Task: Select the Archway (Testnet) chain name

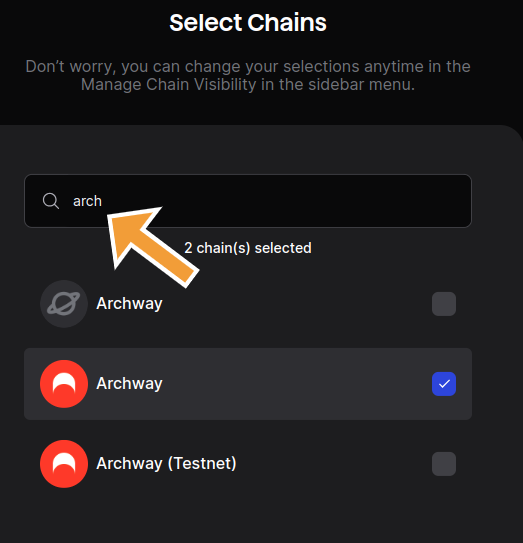Action: click(166, 464)
